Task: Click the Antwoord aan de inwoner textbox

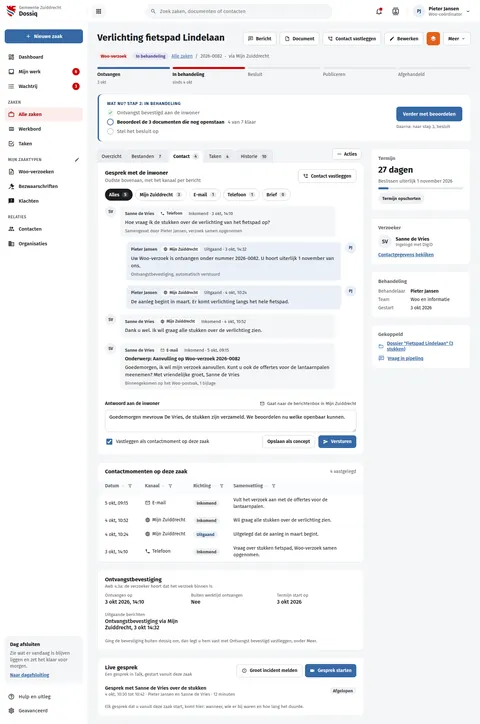Action: [230, 421]
